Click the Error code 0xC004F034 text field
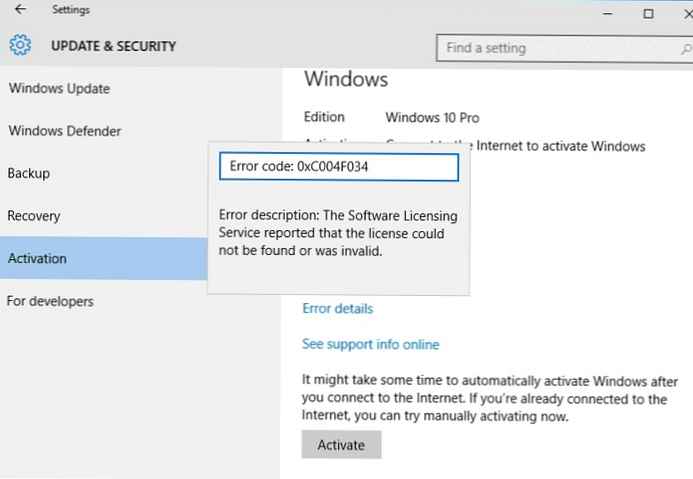 point(338,167)
